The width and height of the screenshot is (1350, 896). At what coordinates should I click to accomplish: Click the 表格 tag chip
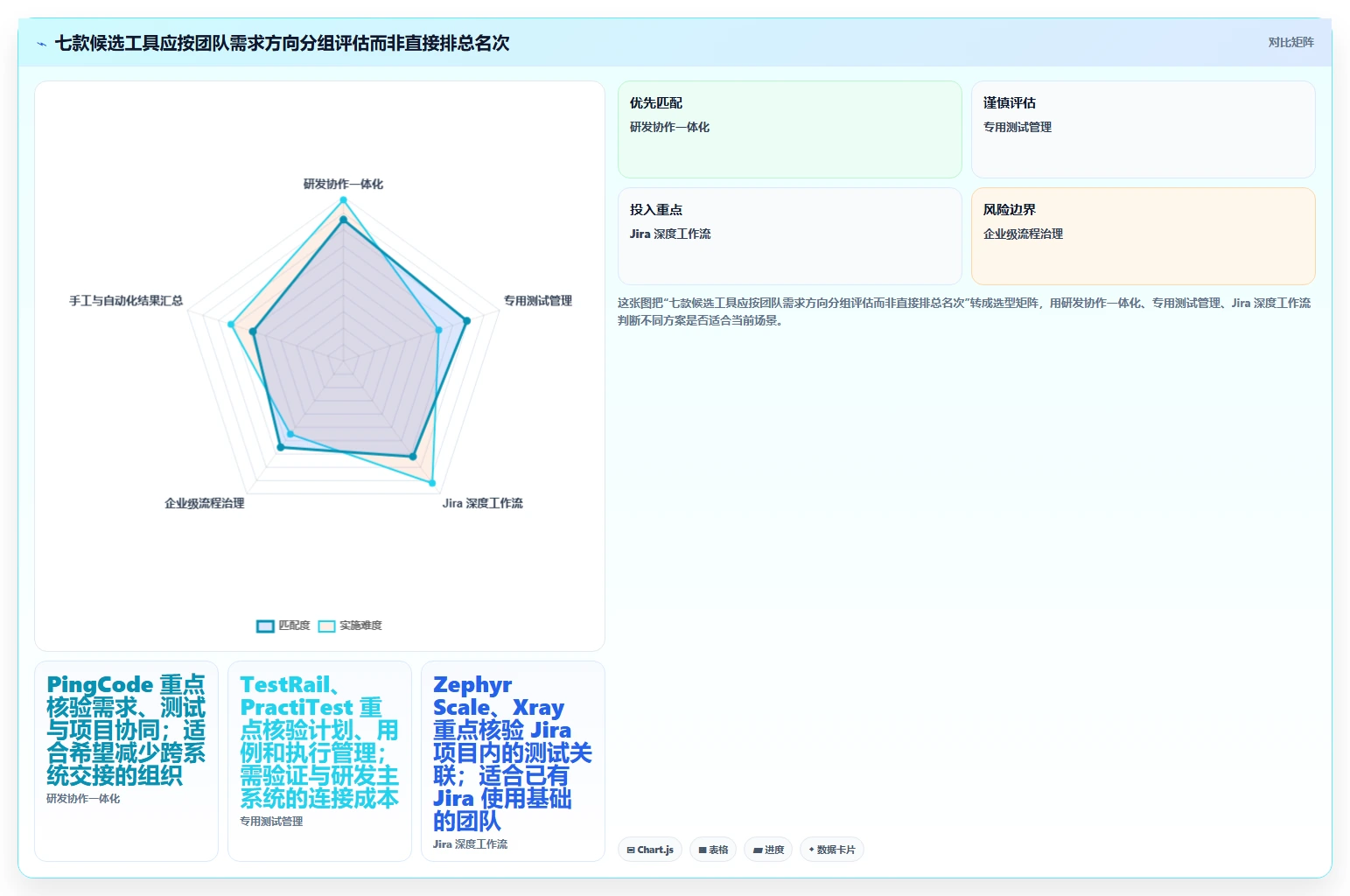point(713,850)
